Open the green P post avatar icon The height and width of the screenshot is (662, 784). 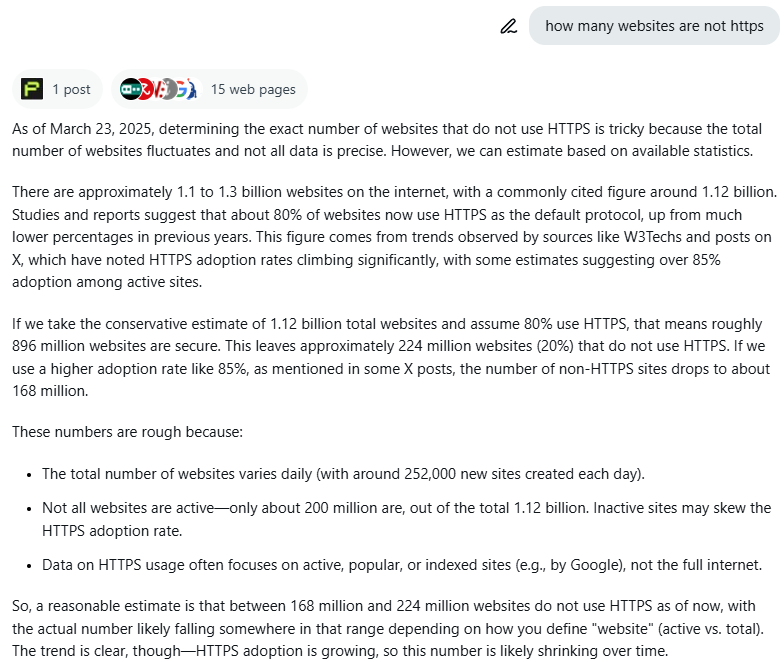[32, 89]
